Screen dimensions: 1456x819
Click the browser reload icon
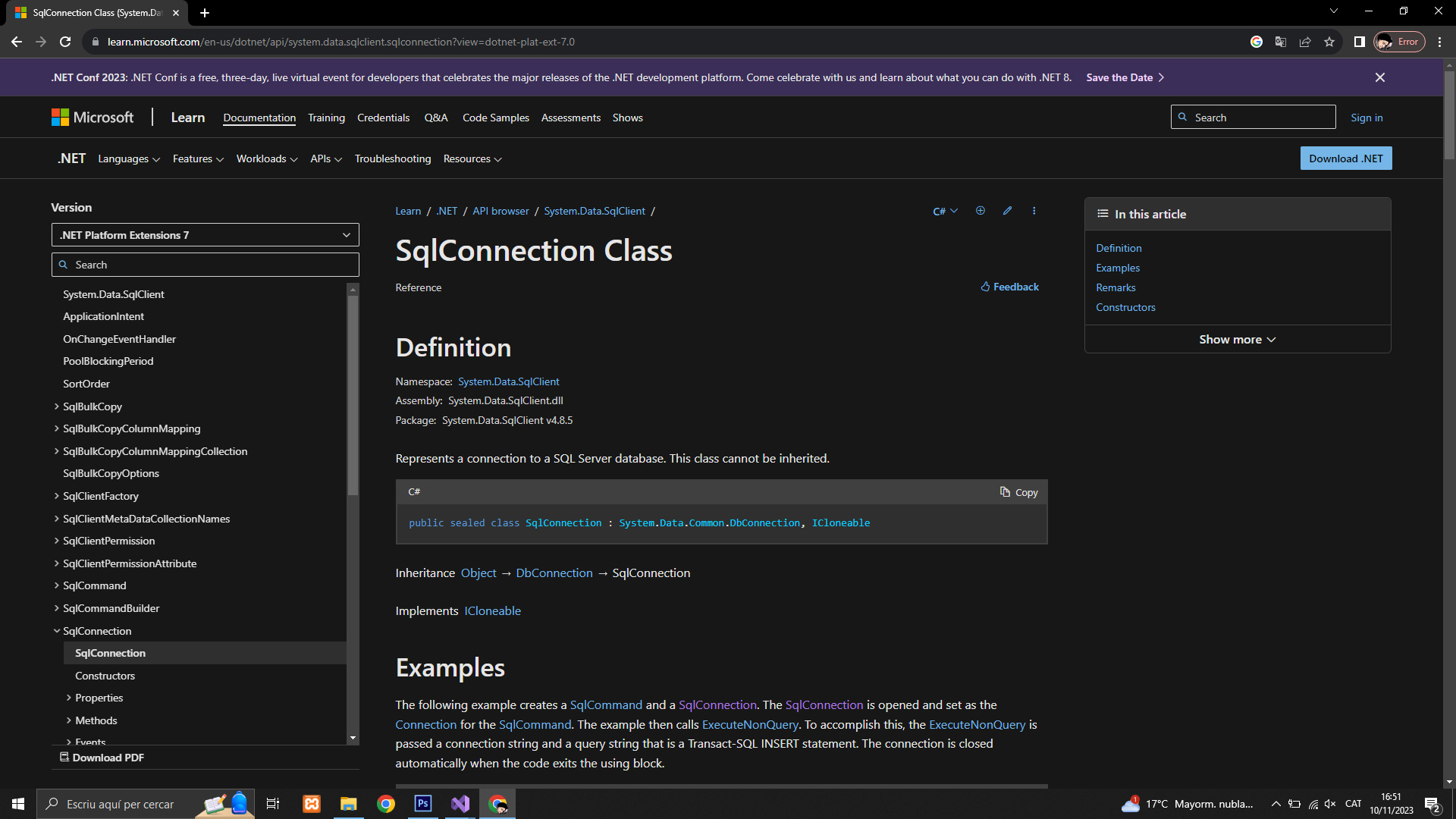65,42
